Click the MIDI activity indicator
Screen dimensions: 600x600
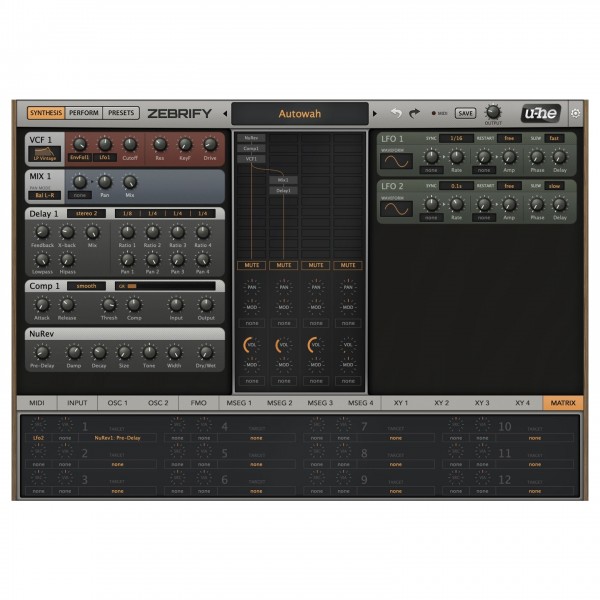[x=434, y=113]
